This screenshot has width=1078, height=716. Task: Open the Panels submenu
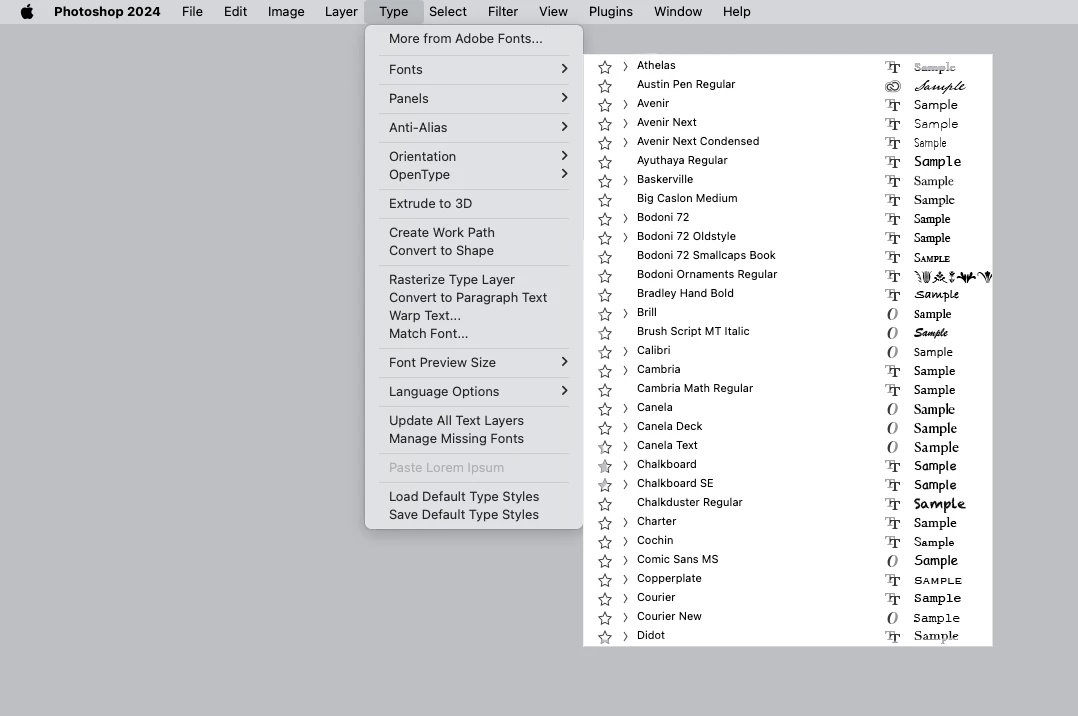click(474, 98)
